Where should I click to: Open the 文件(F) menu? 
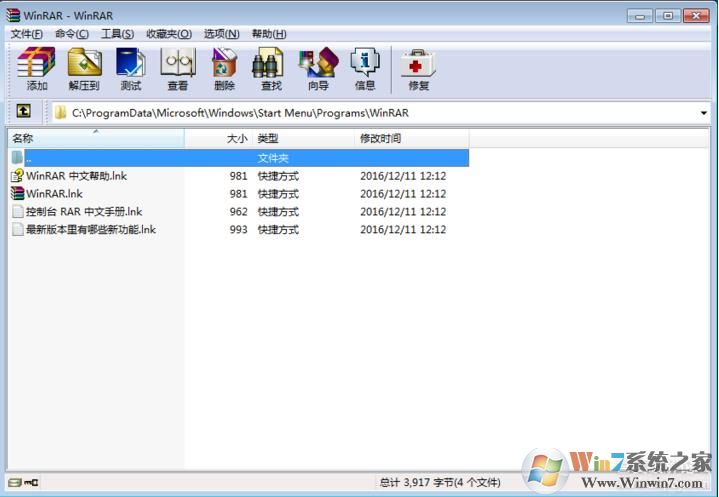tap(27, 34)
